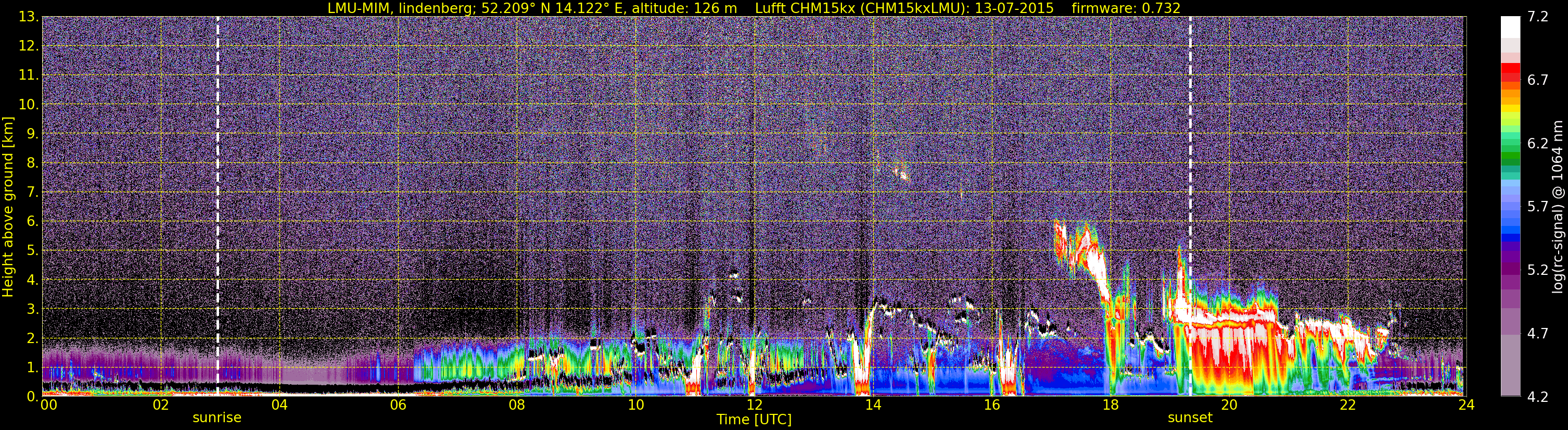Image resolution: width=1568 pixels, height=430 pixels.
Task: Click the height axis tick '8.'
Action: (33, 163)
